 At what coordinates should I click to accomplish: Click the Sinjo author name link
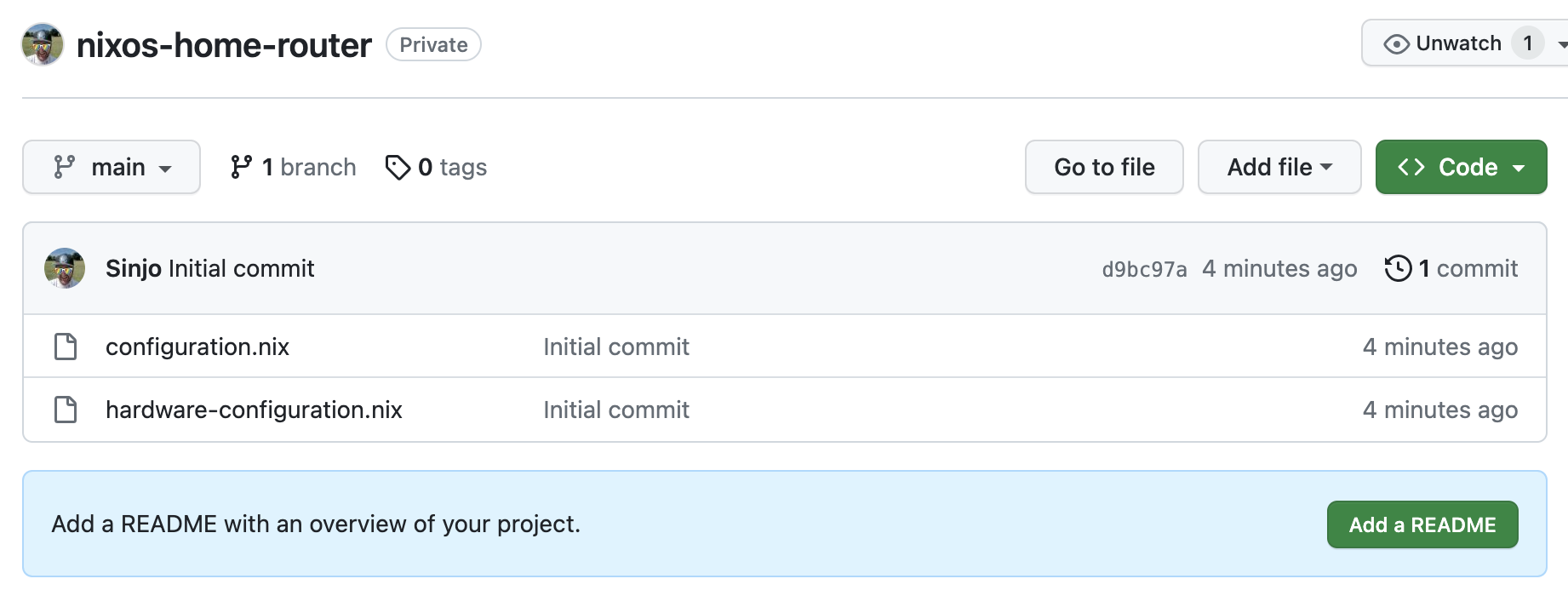click(x=134, y=268)
